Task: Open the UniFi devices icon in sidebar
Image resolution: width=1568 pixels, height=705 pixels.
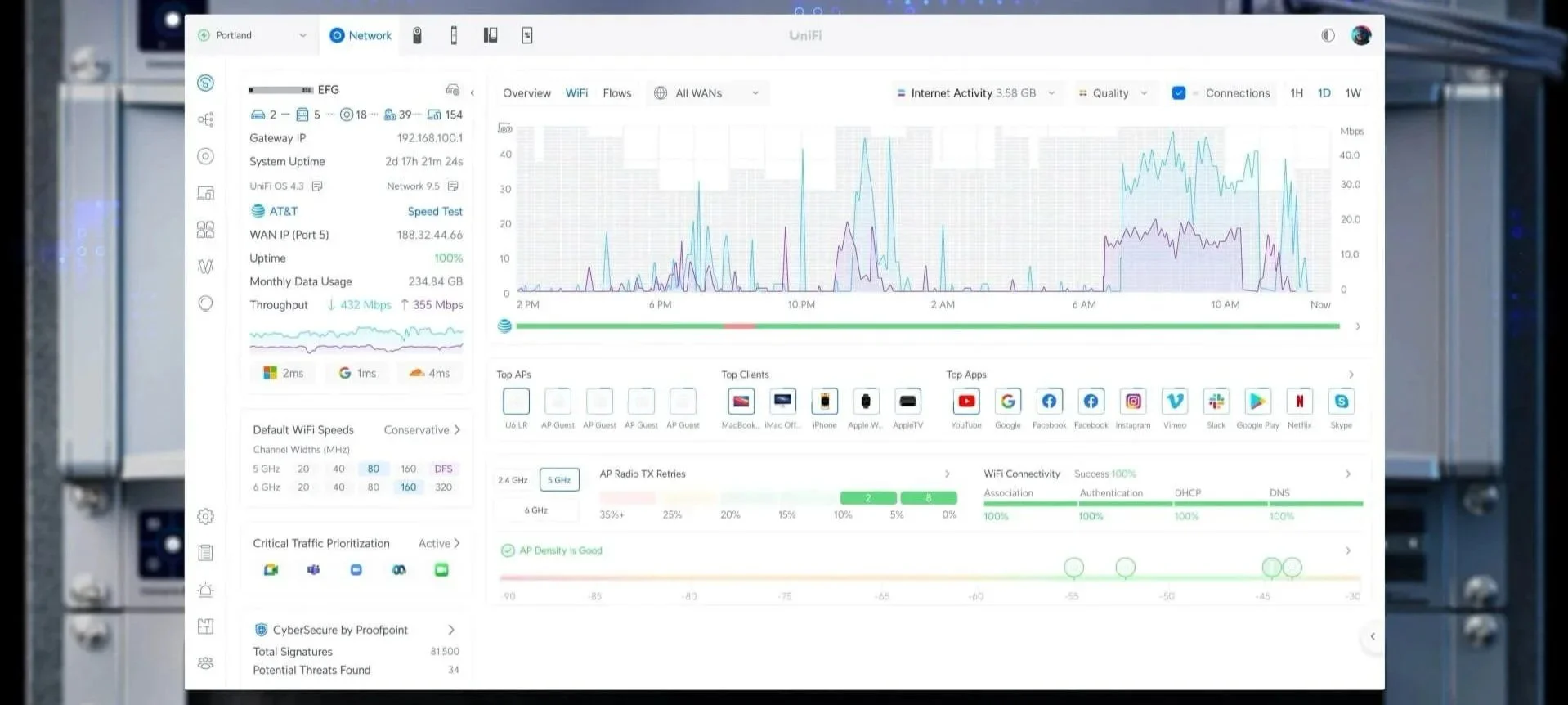Action: [x=206, y=156]
